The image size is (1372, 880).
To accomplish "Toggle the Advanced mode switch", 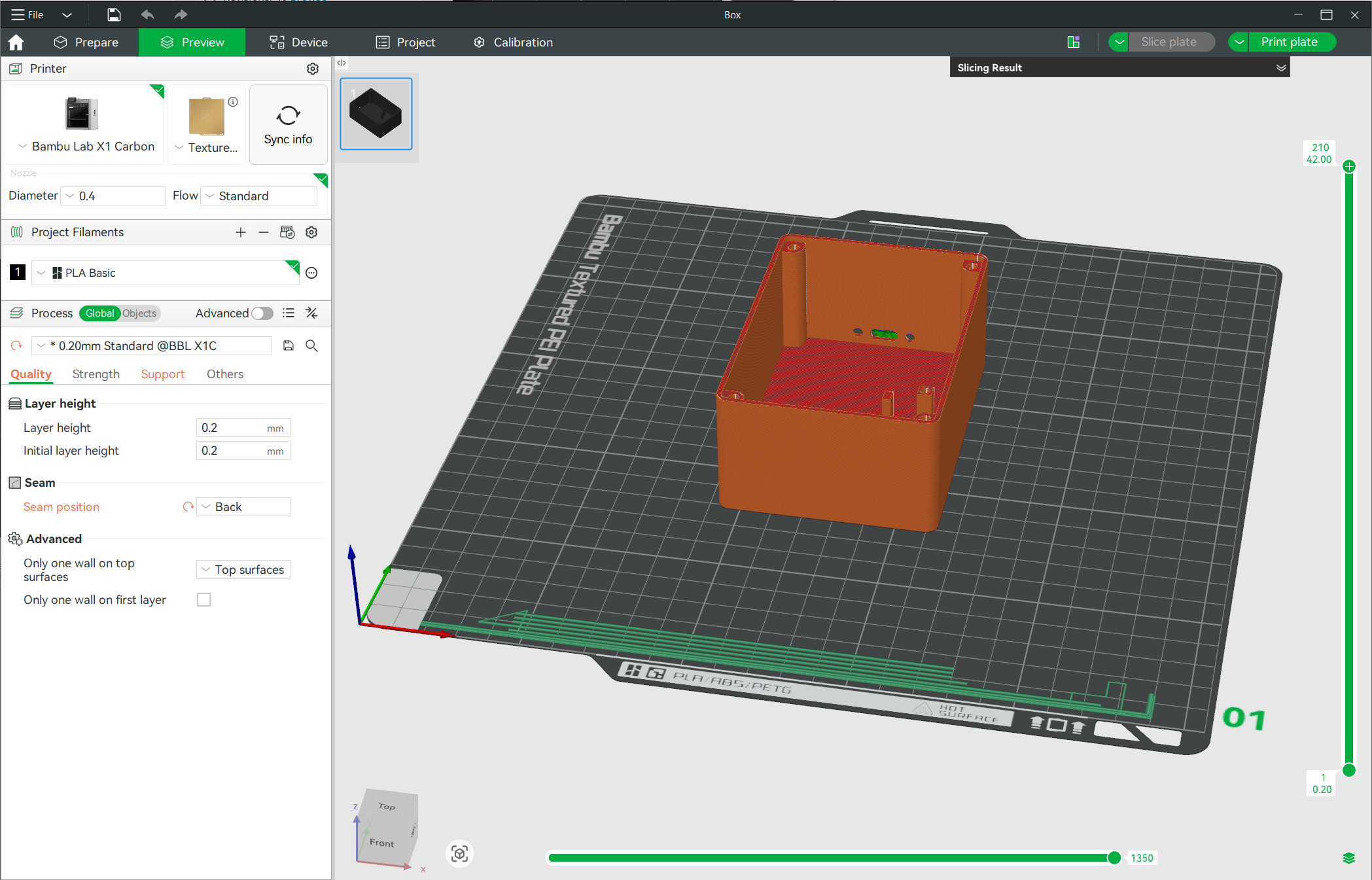I will click(262, 313).
